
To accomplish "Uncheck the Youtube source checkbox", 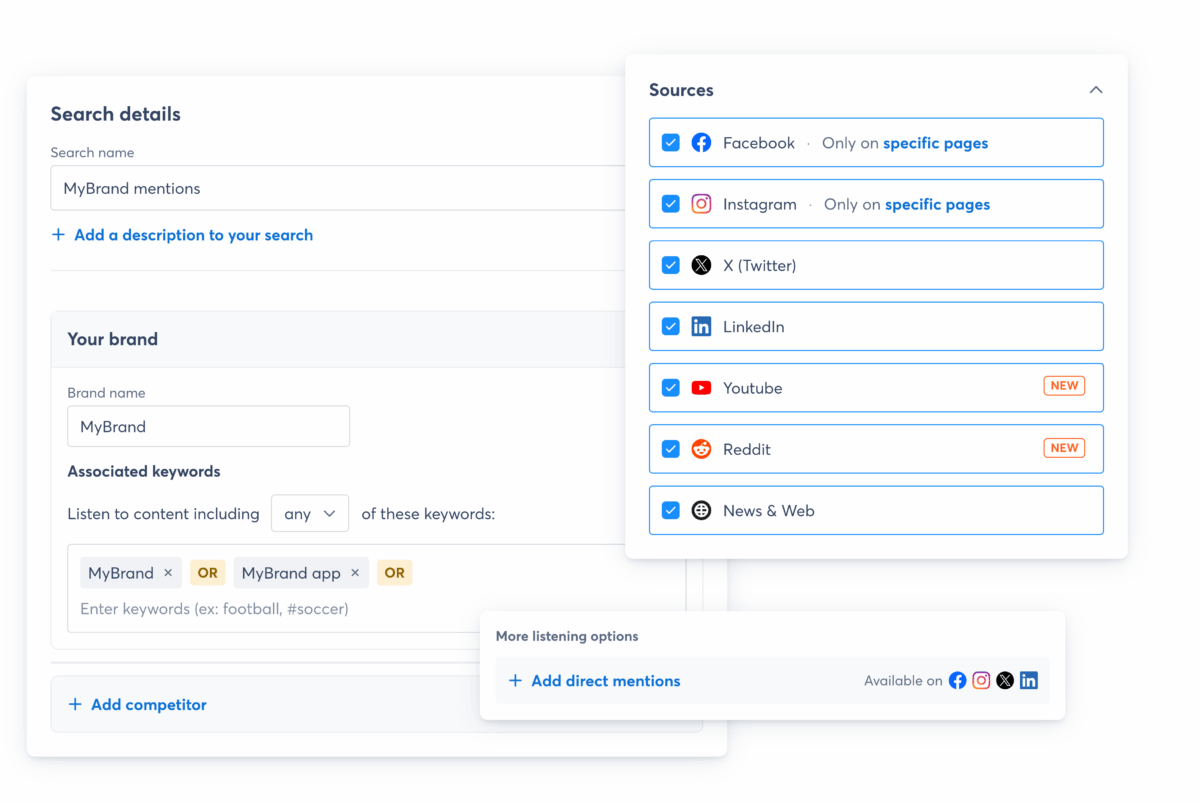I will (671, 388).
